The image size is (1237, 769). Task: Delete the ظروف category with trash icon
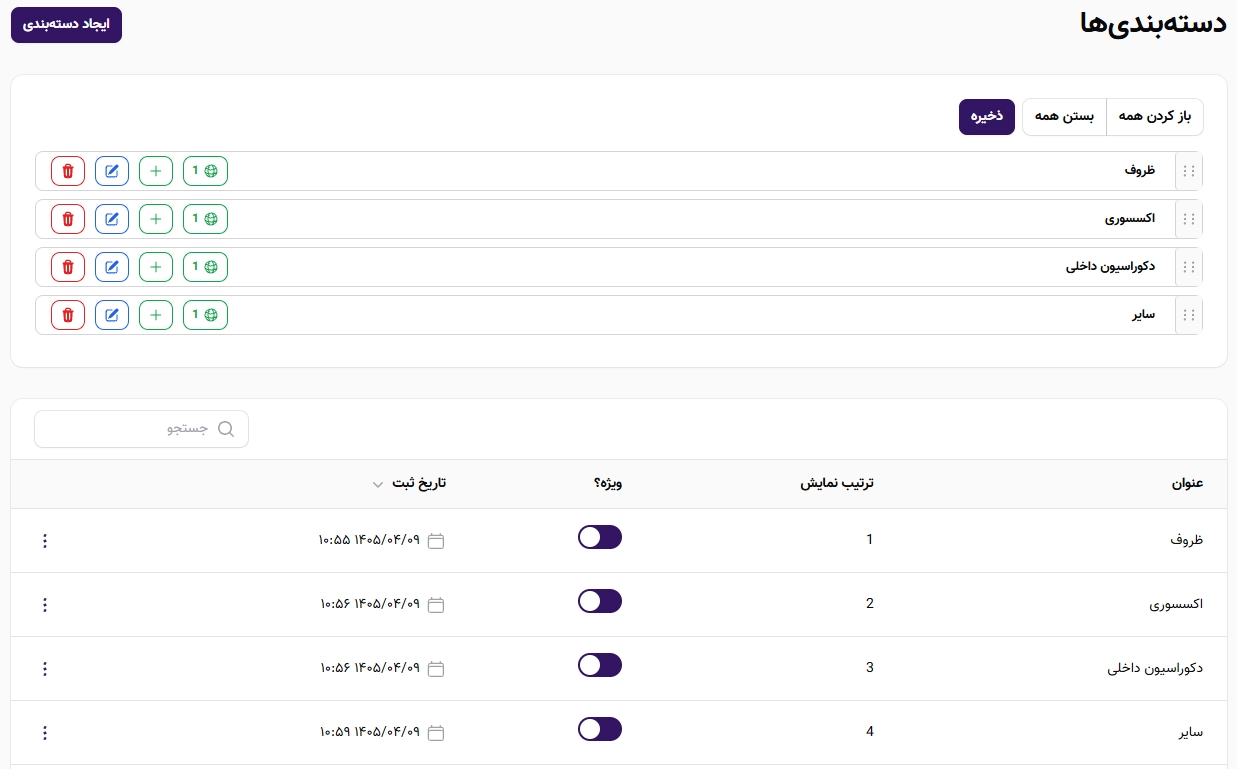pyautogui.click(x=68, y=171)
